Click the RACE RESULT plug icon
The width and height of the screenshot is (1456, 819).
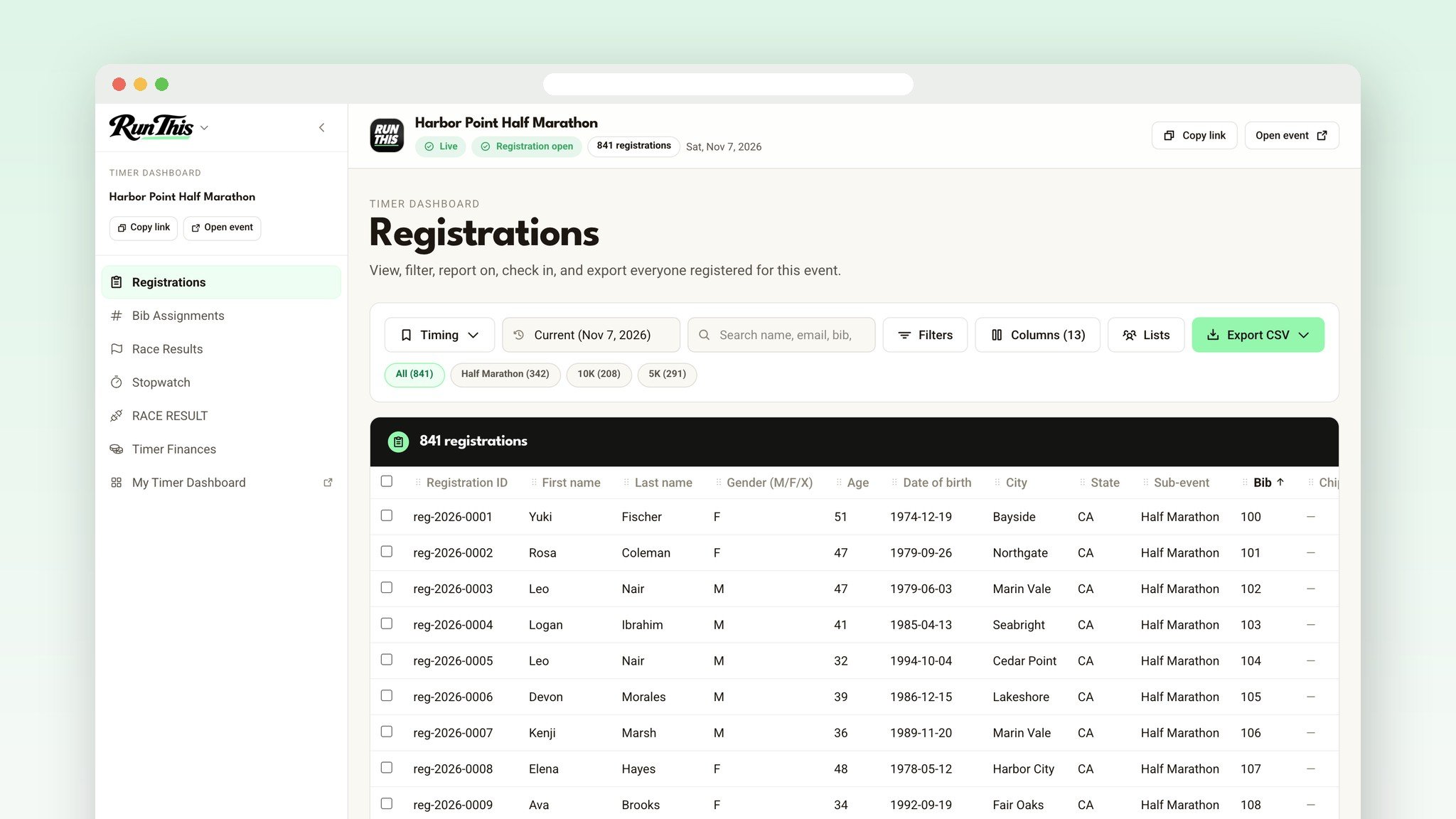[x=117, y=416]
